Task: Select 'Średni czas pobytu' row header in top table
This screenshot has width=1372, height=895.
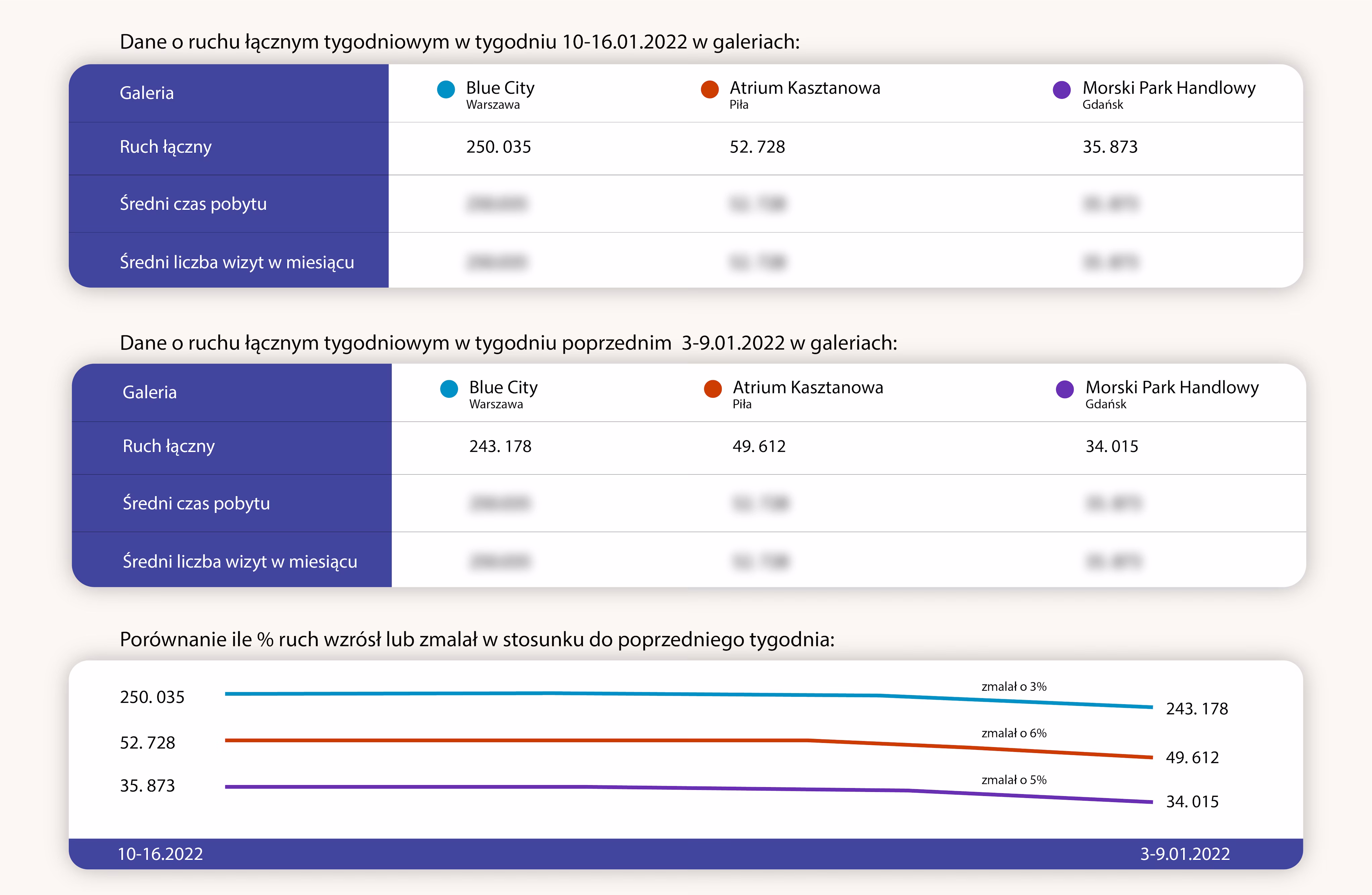Action: 193,204
